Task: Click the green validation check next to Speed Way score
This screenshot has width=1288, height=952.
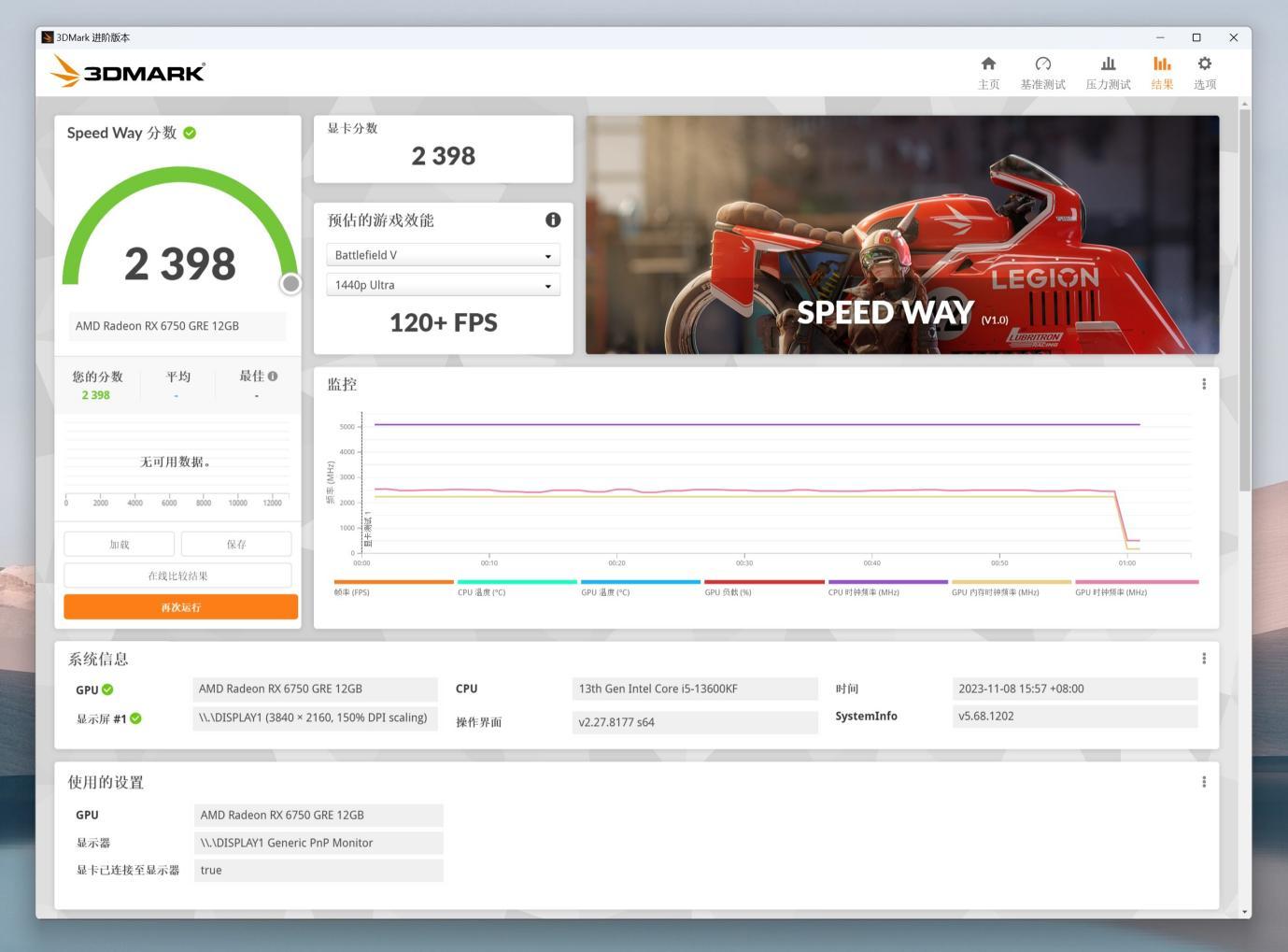Action: tap(190, 133)
